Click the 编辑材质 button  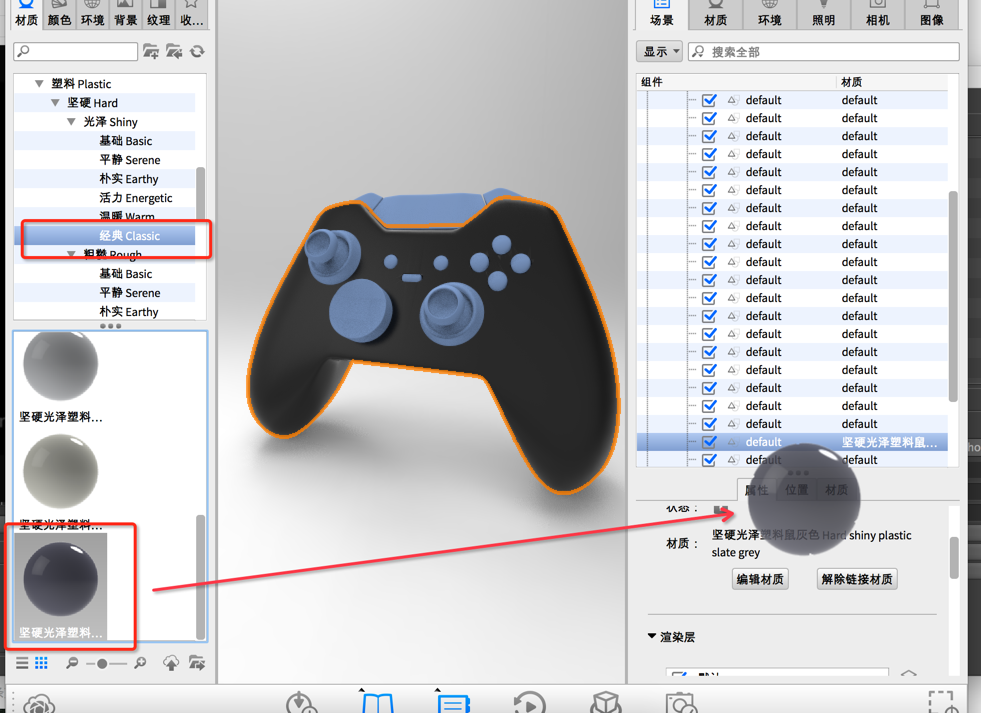[760, 579]
